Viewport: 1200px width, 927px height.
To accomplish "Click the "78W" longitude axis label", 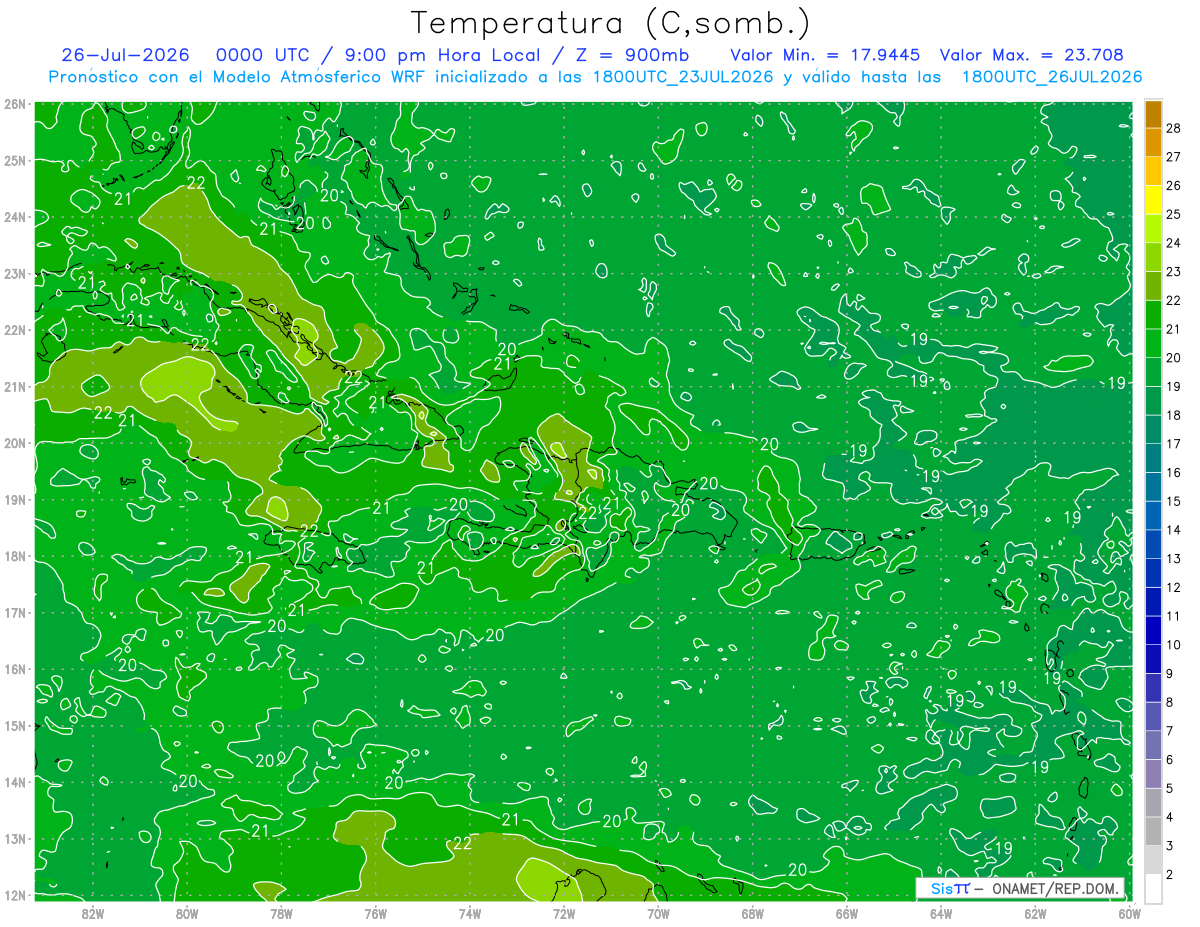I will [281, 913].
